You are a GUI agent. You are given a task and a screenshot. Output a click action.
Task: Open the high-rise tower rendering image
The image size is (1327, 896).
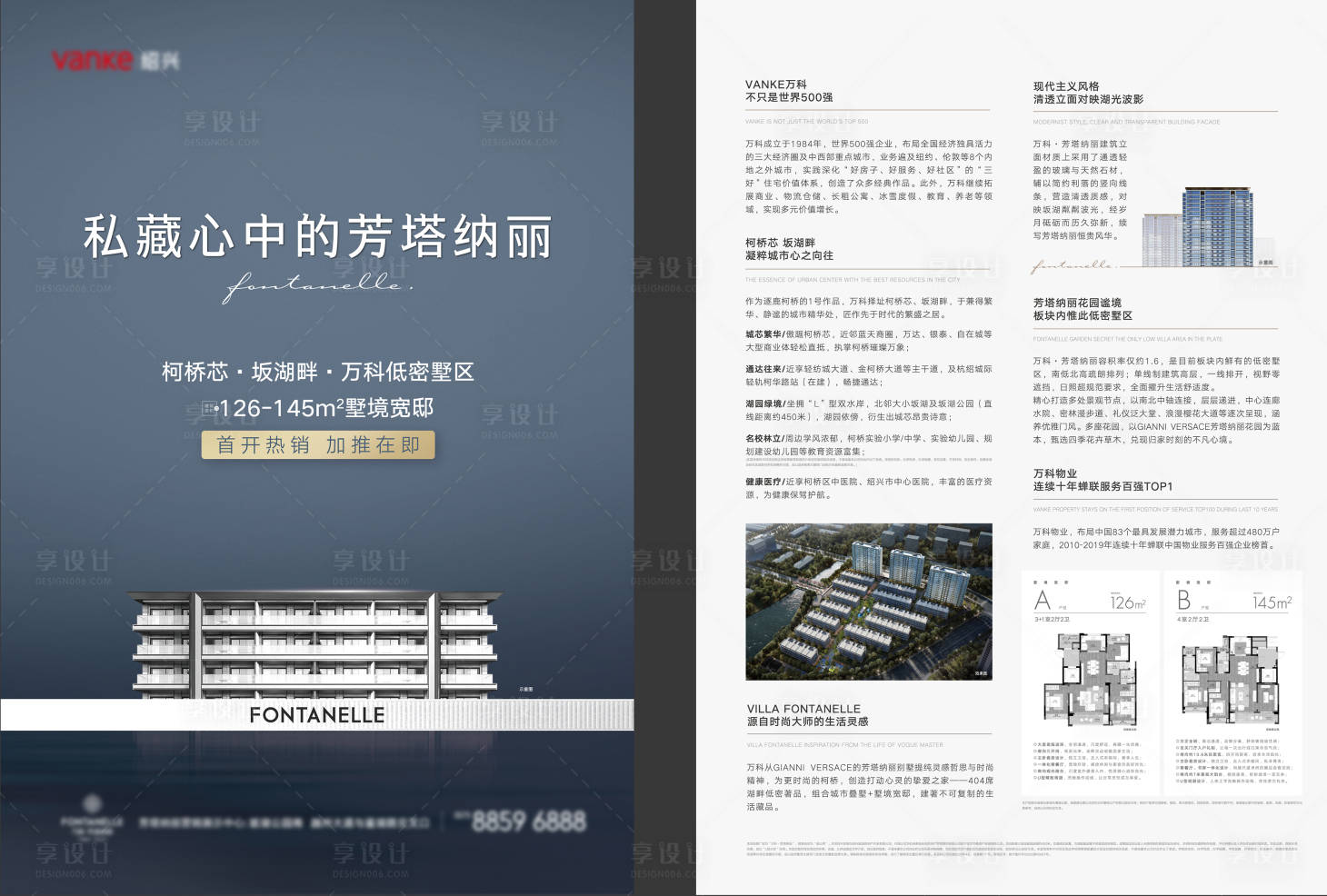point(1209,227)
